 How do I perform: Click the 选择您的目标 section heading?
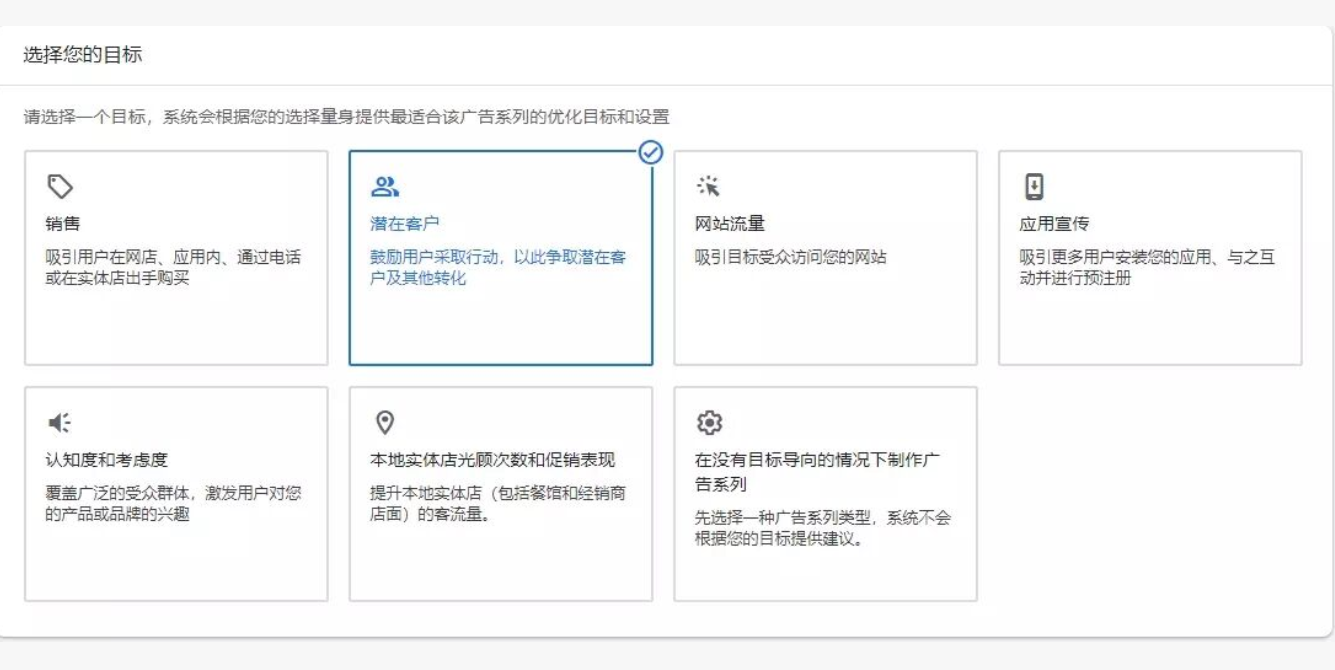[x=83, y=55]
